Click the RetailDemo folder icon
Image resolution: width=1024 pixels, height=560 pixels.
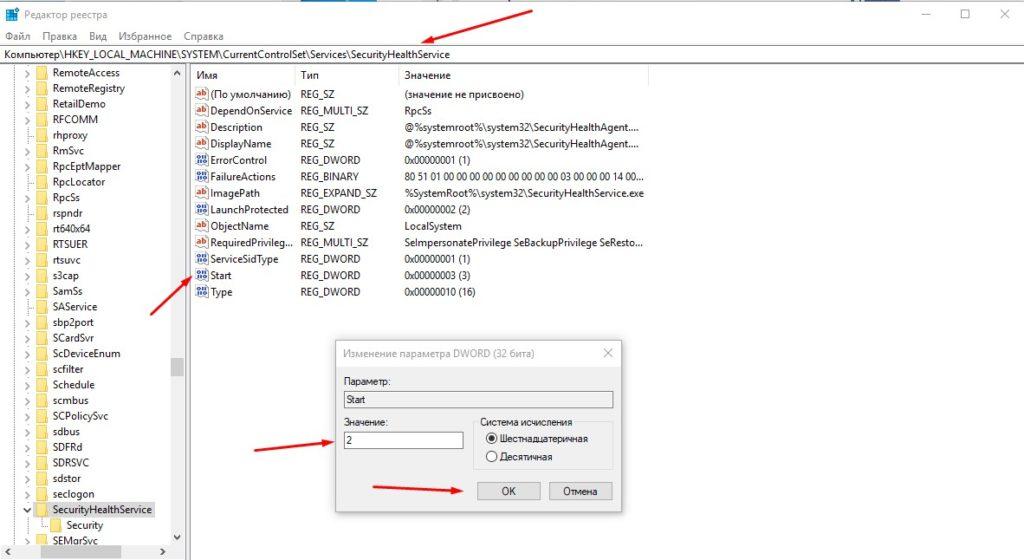click(x=42, y=104)
